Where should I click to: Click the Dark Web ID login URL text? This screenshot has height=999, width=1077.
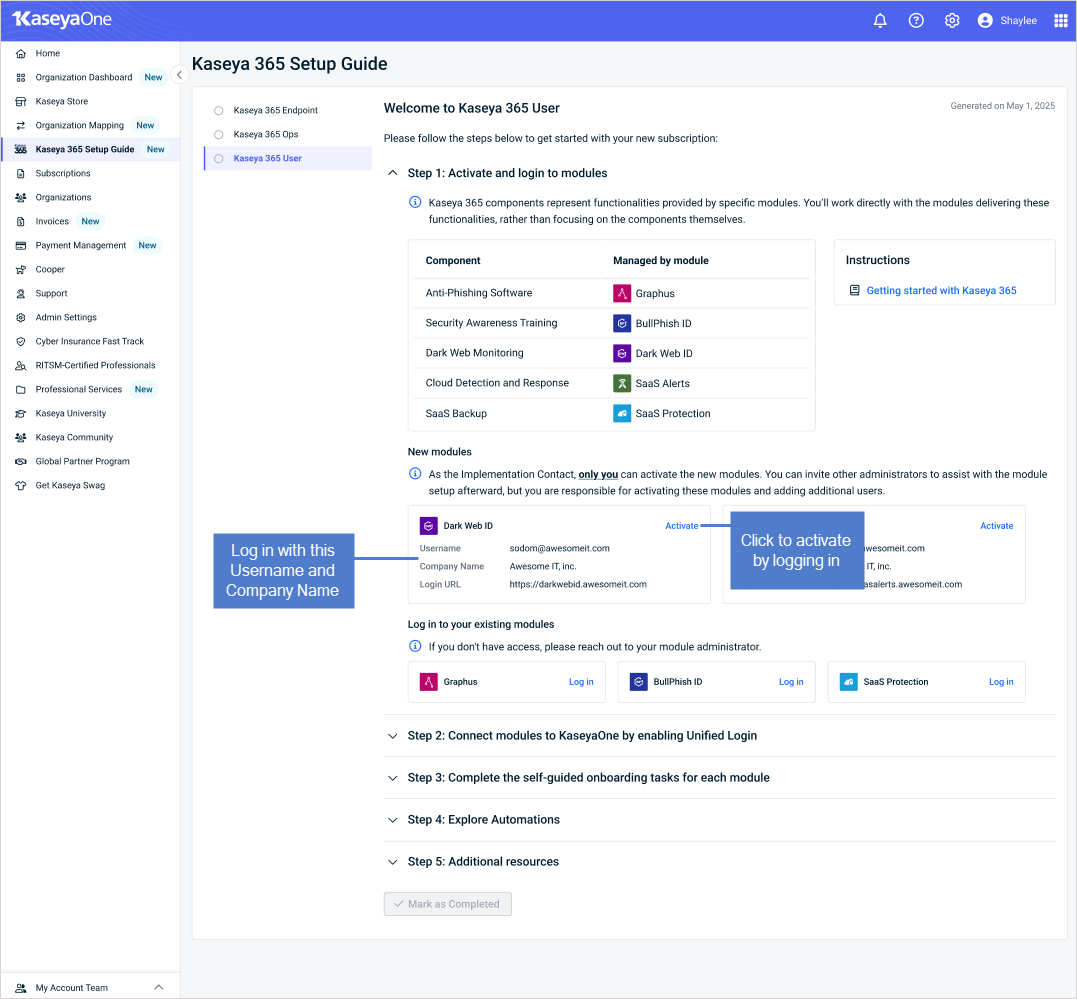578,585
